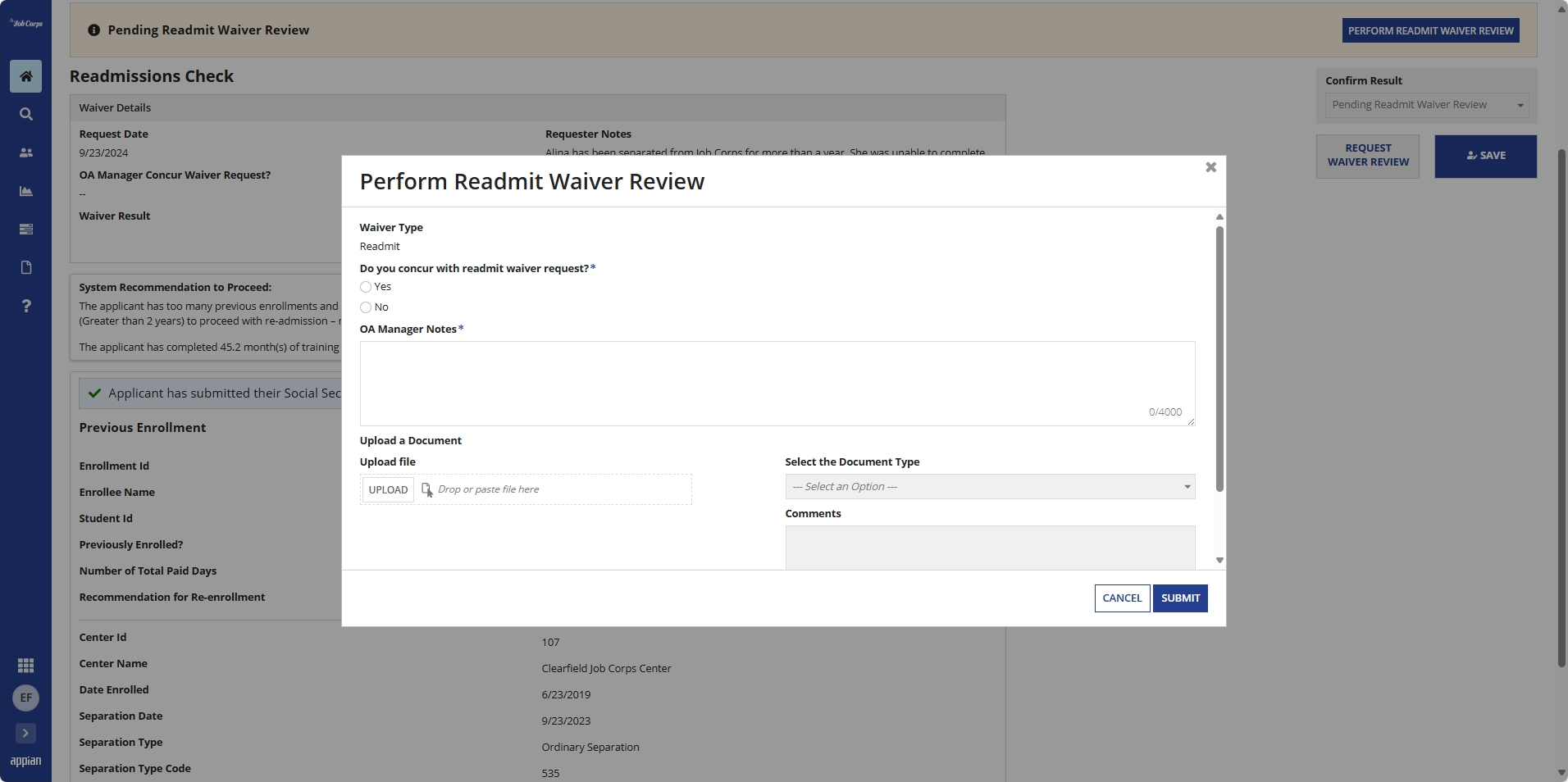This screenshot has height=782, width=1568.
Task: Click the SAVE button
Action: pyautogui.click(x=1485, y=156)
